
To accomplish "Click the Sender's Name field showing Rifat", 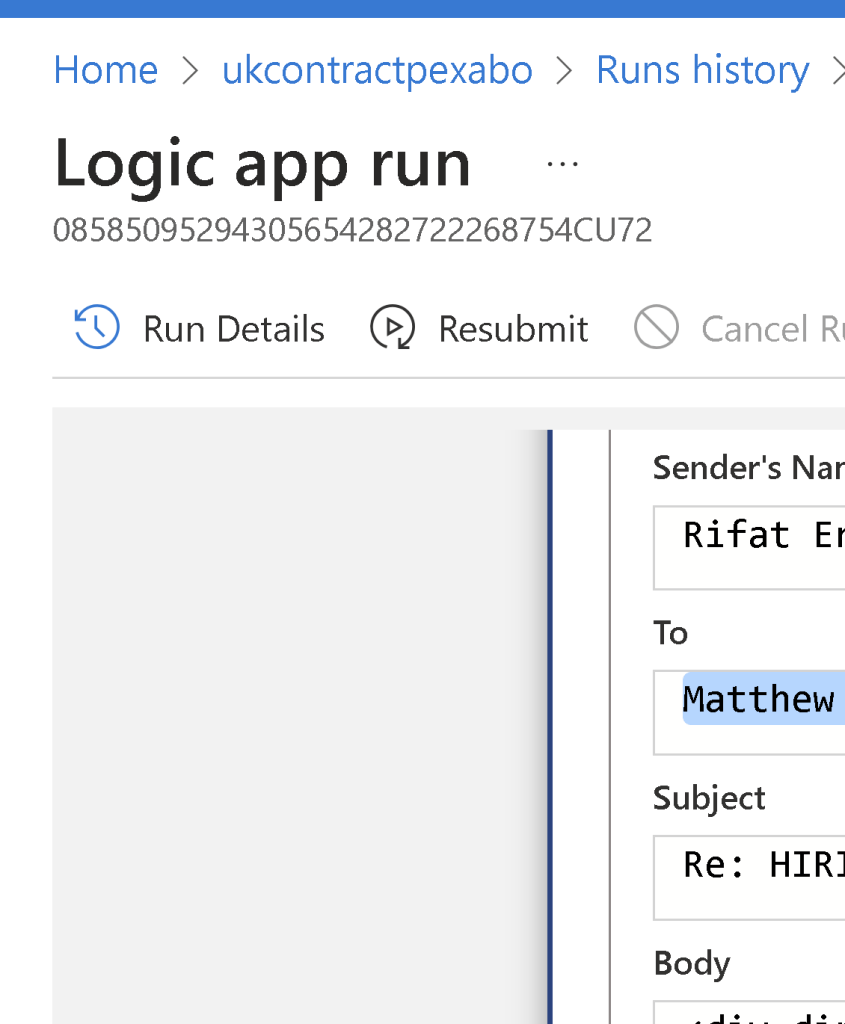I will pyautogui.click(x=749, y=547).
